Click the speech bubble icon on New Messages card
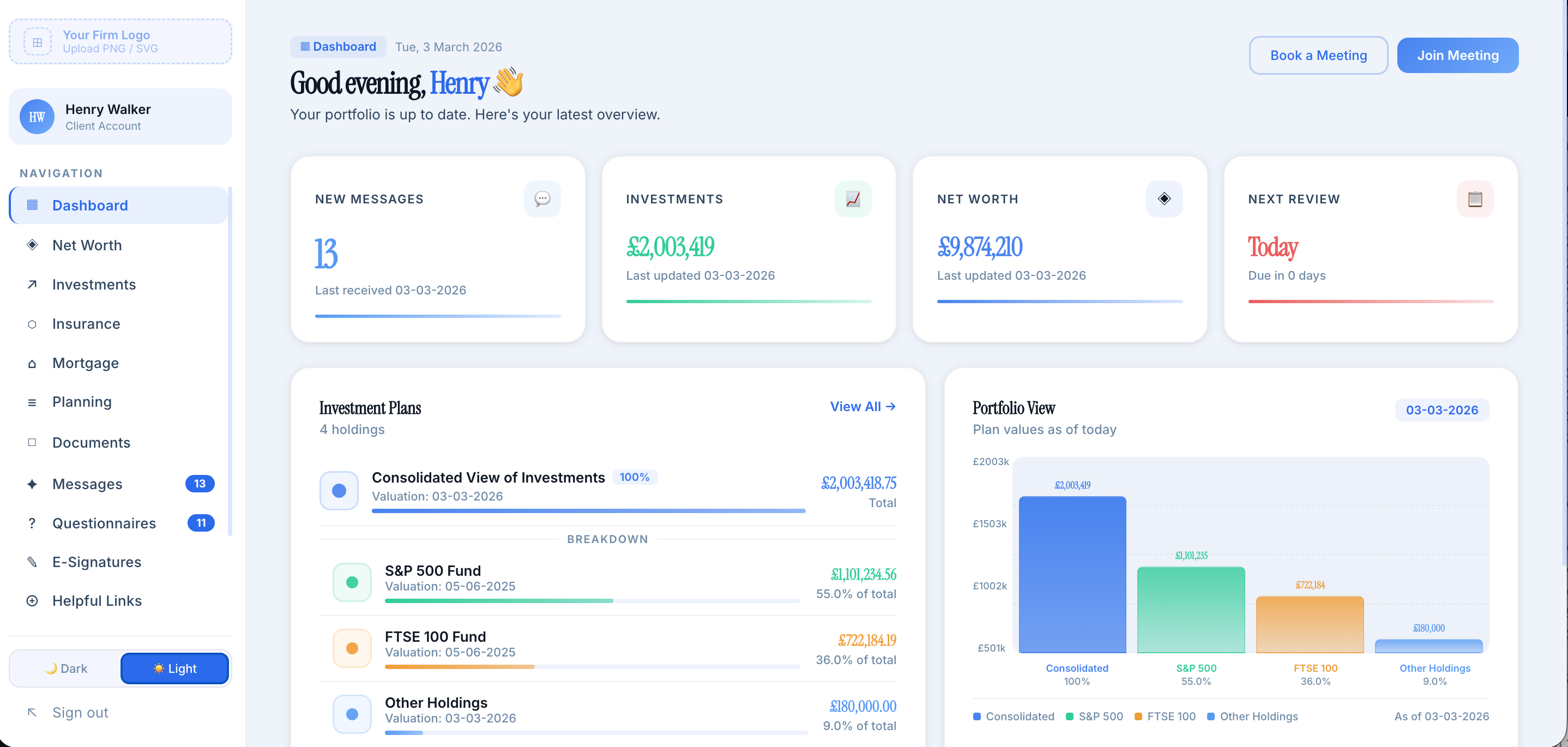Screen dimensions: 1568x747 (x=542, y=198)
